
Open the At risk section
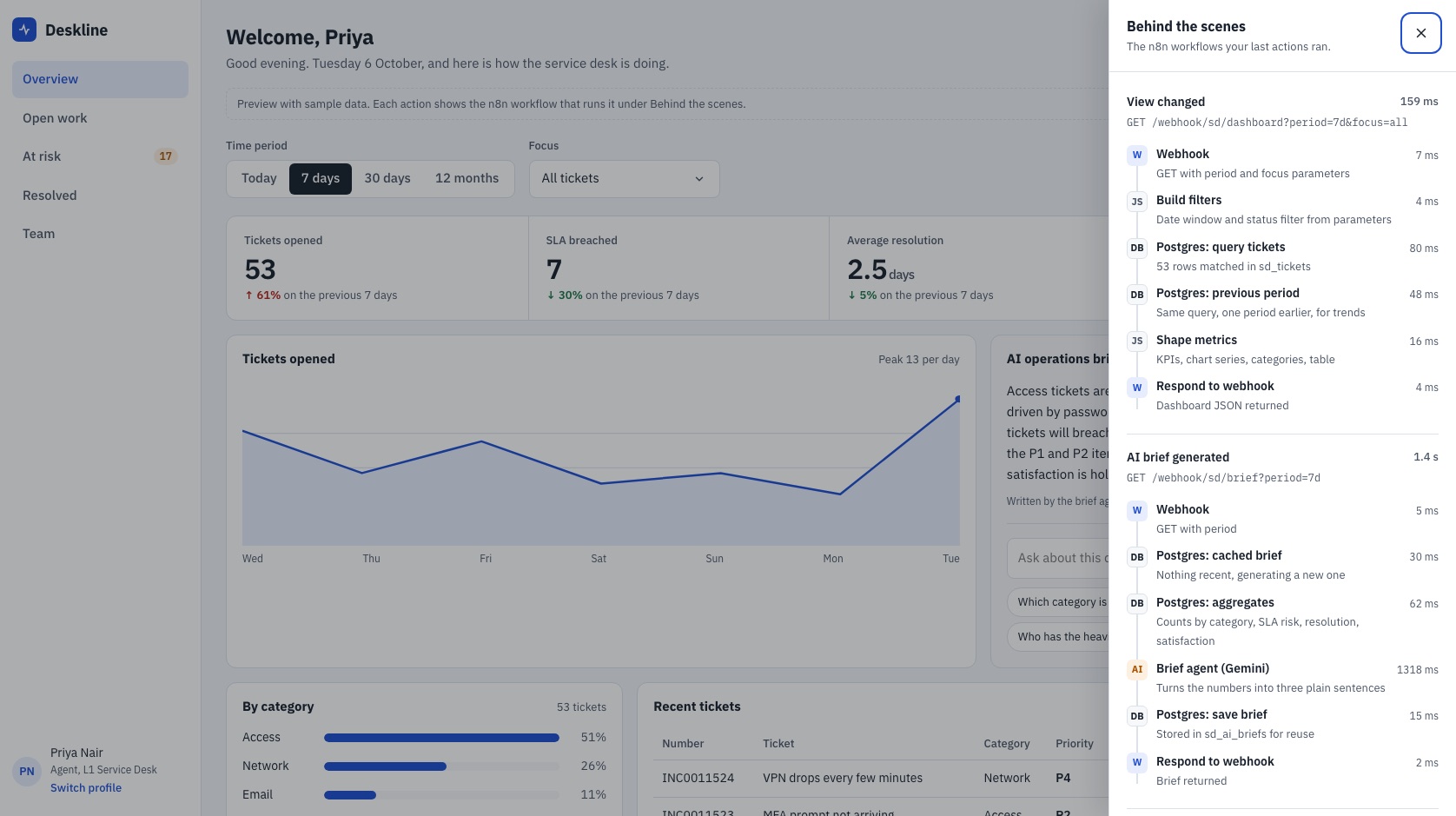[x=100, y=156]
